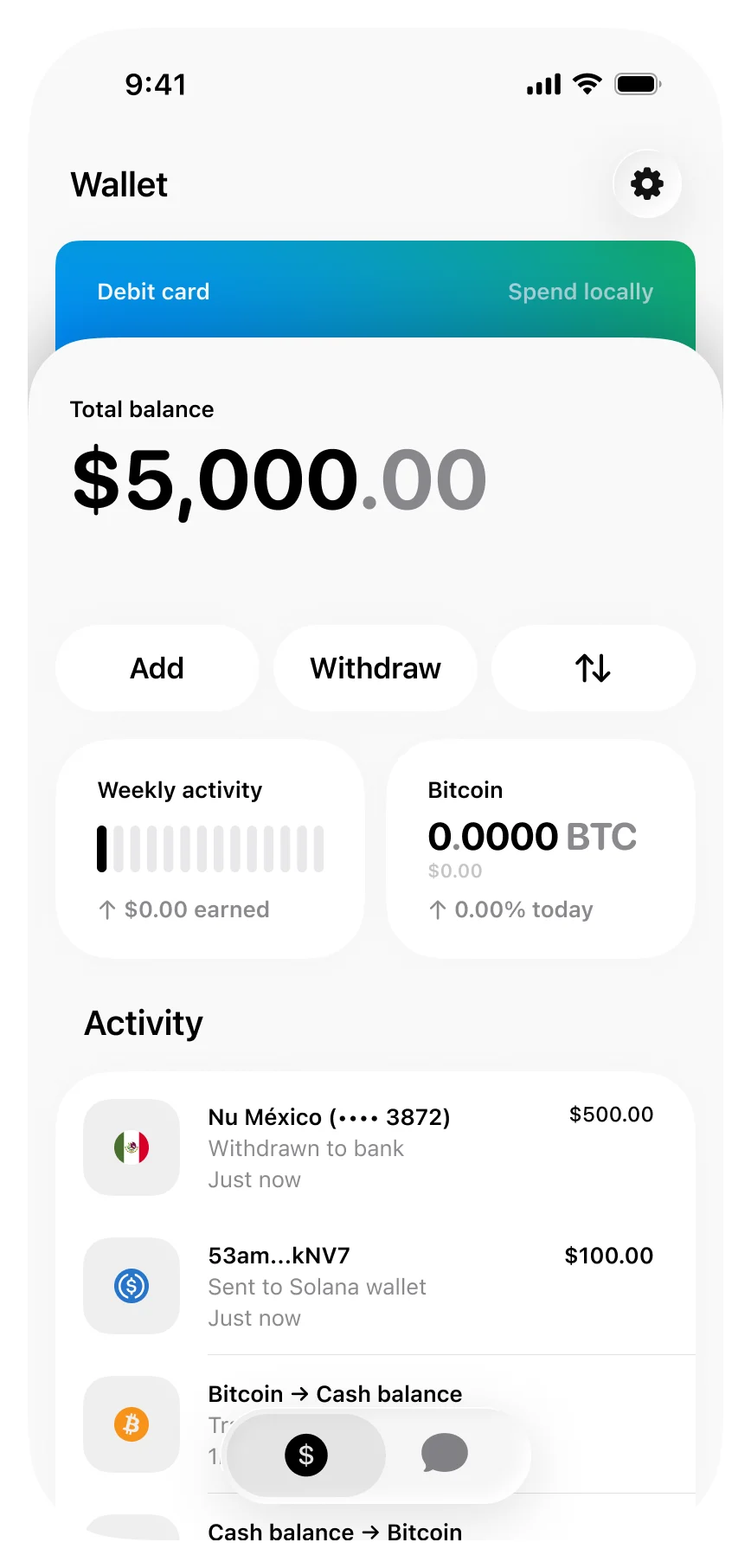This screenshot has height=1568, width=751.
Task: Tap the orange Bitcoin icon
Action: coord(132,1424)
